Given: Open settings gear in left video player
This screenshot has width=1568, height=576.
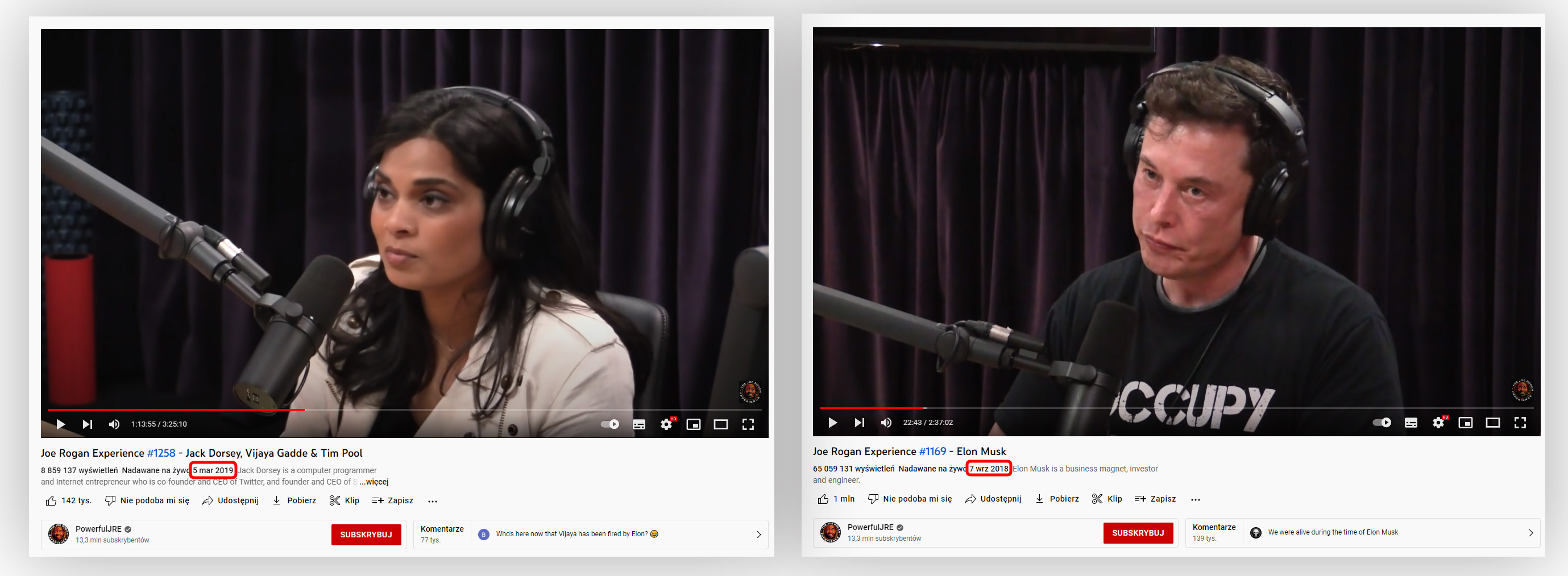Looking at the screenshot, I should (666, 424).
